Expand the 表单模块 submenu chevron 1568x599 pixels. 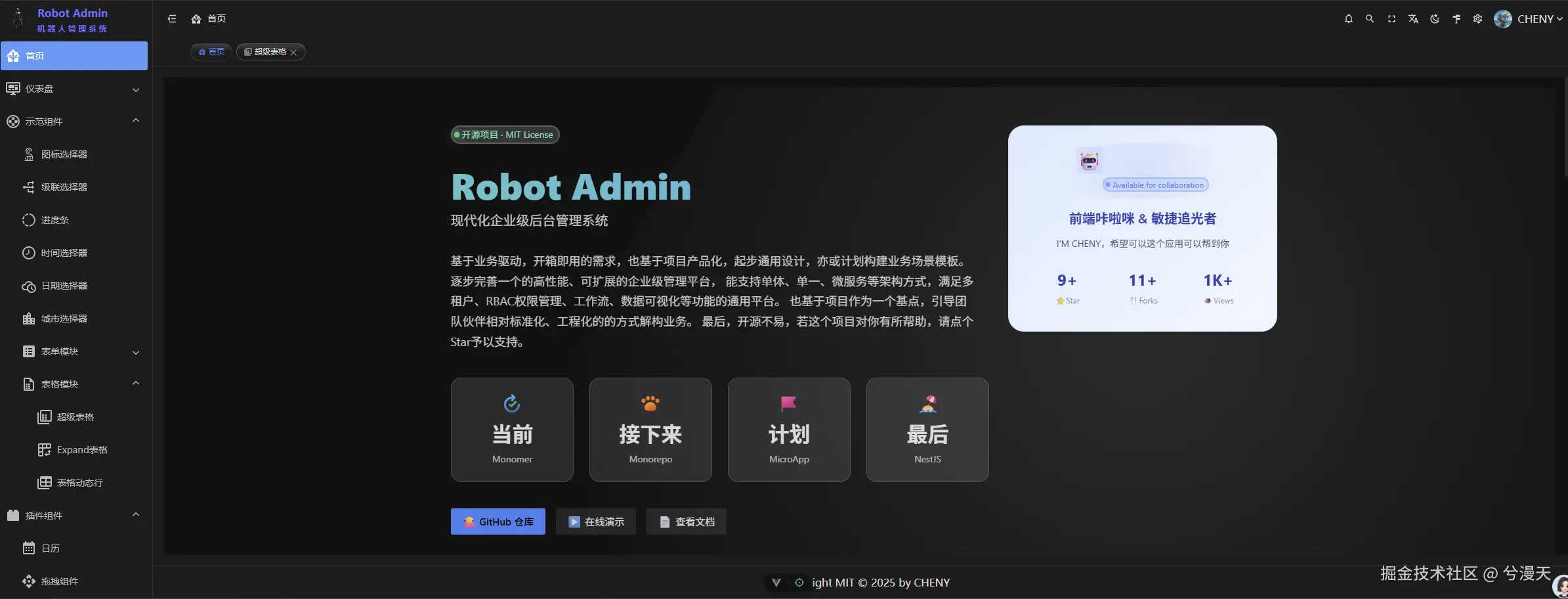coord(136,352)
